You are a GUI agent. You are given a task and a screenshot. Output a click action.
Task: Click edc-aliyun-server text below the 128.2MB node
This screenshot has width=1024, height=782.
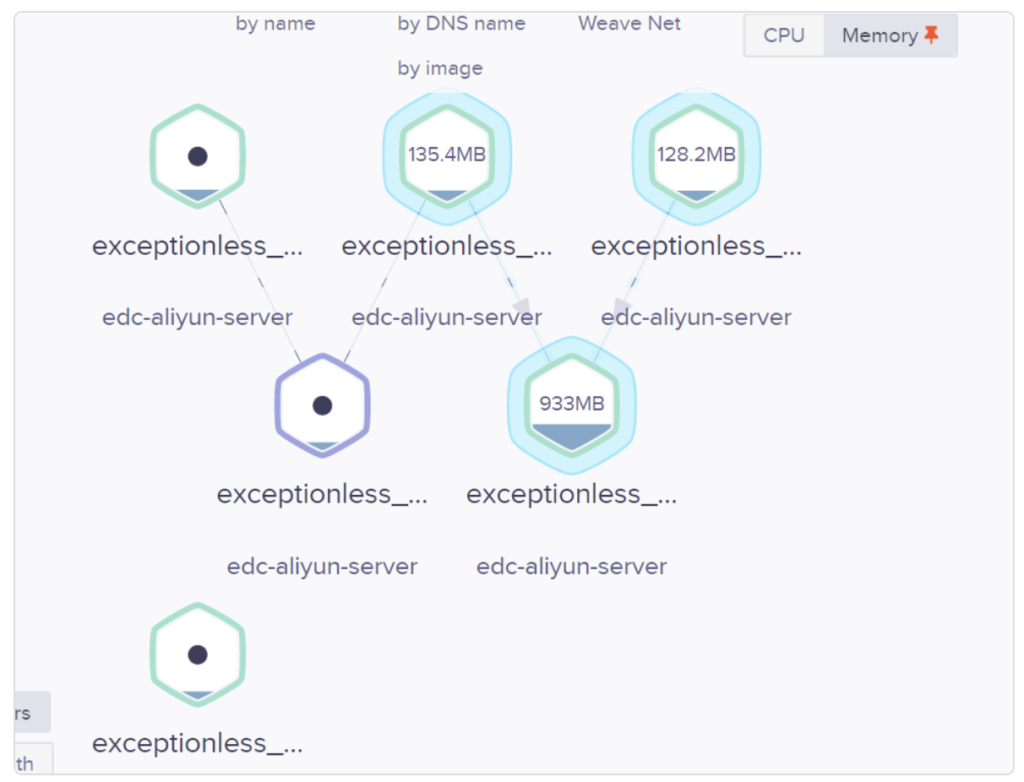click(x=696, y=318)
